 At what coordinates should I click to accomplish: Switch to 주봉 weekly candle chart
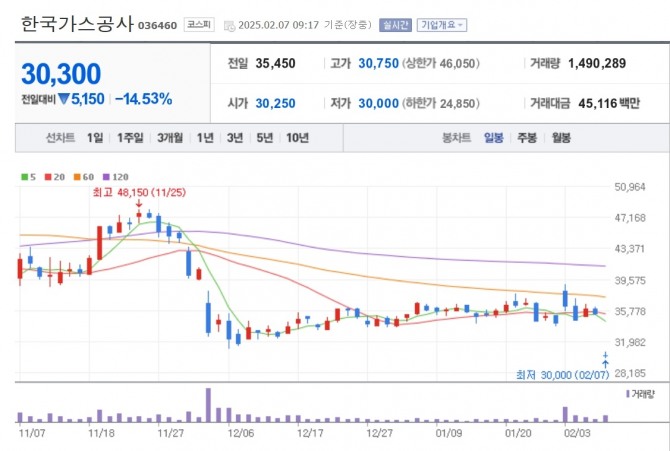pos(526,138)
